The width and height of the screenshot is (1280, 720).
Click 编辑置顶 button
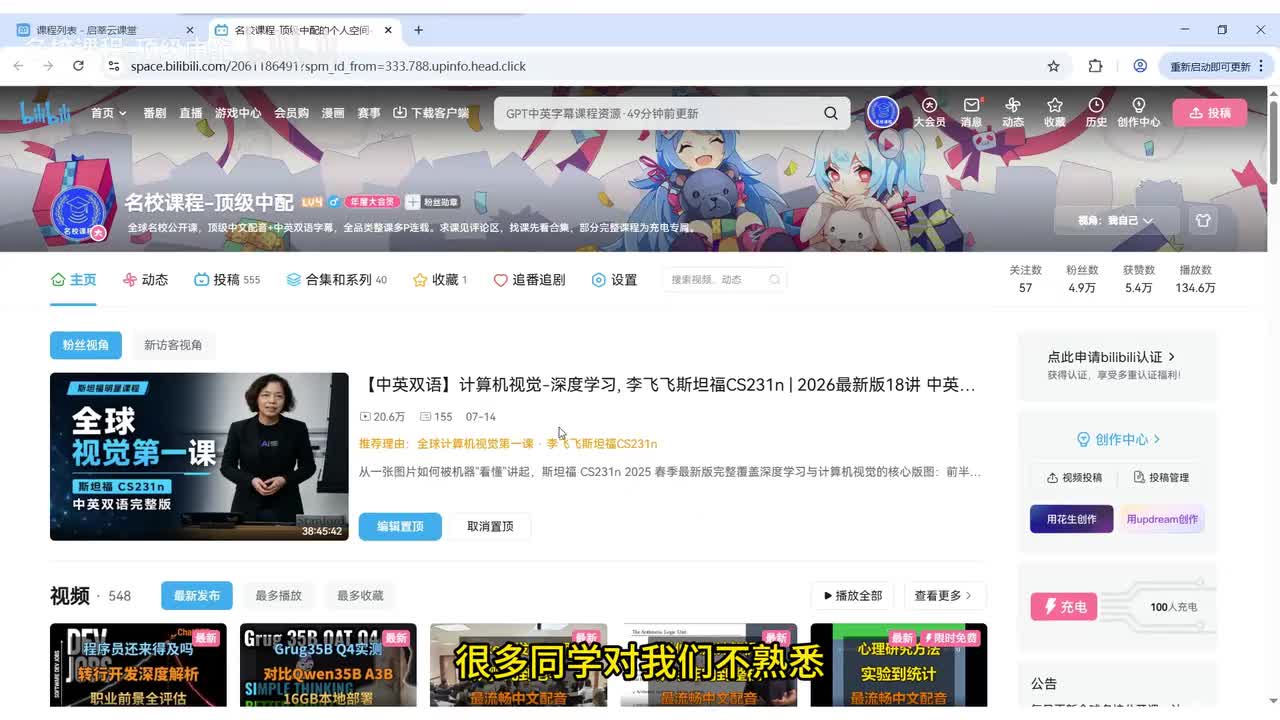click(x=400, y=526)
